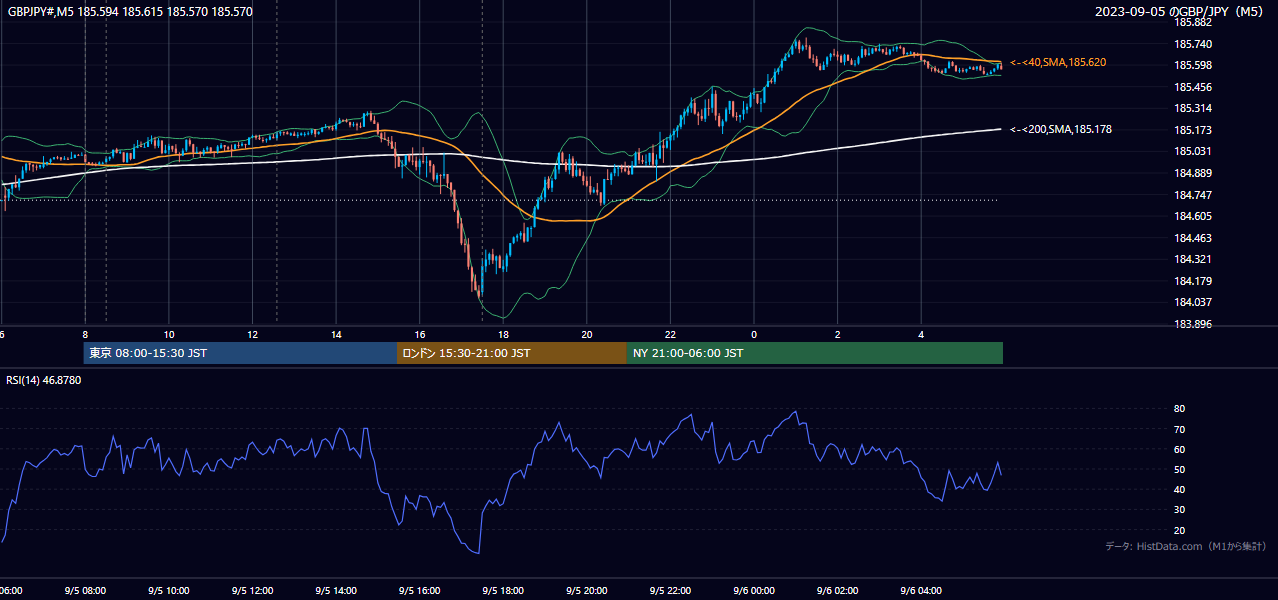The height and width of the screenshot is (600, 1278).
Task: Click price axis value 184.889
Action: [1194, 173]
